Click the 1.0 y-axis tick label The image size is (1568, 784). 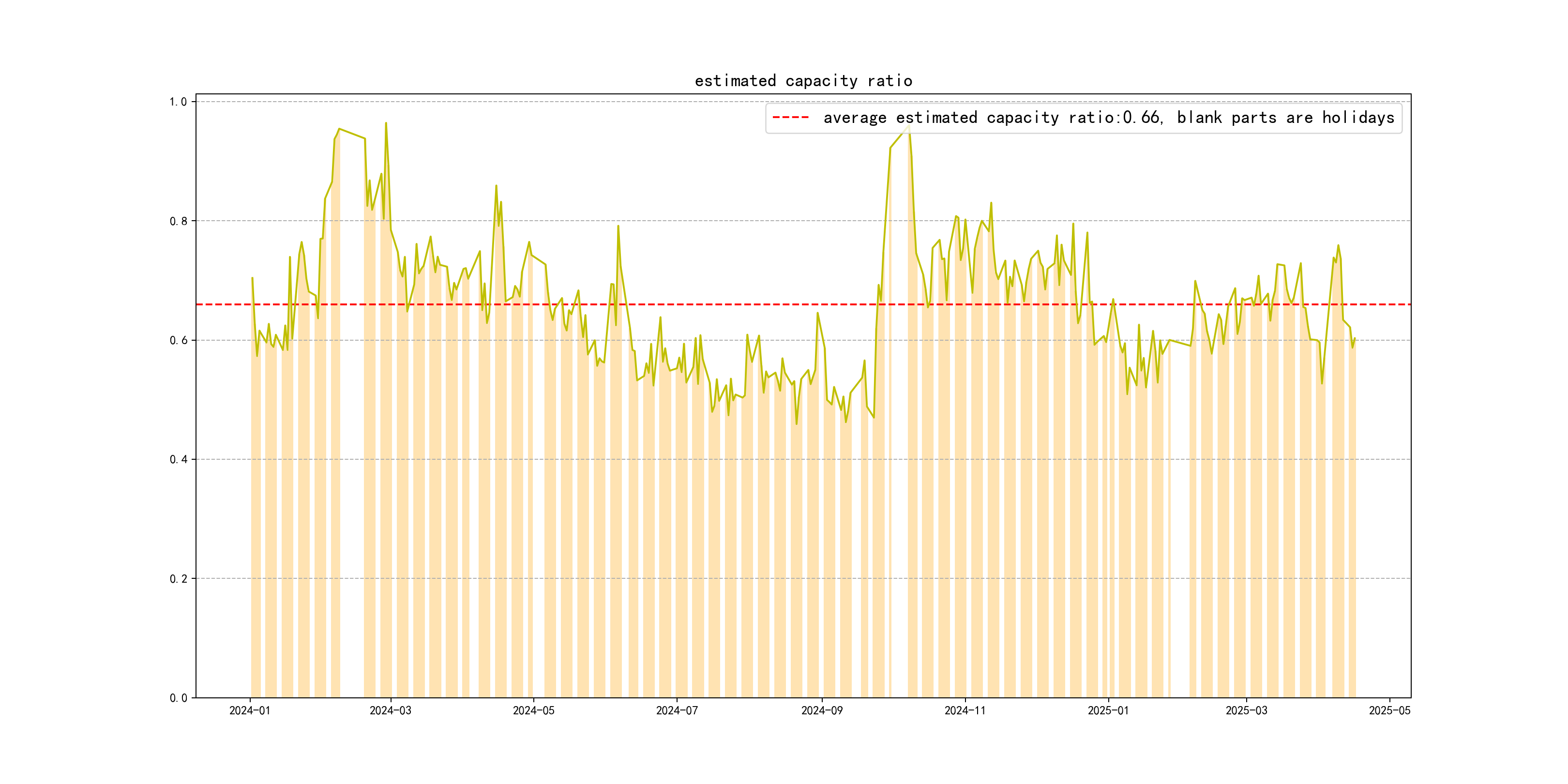(178, 102)
